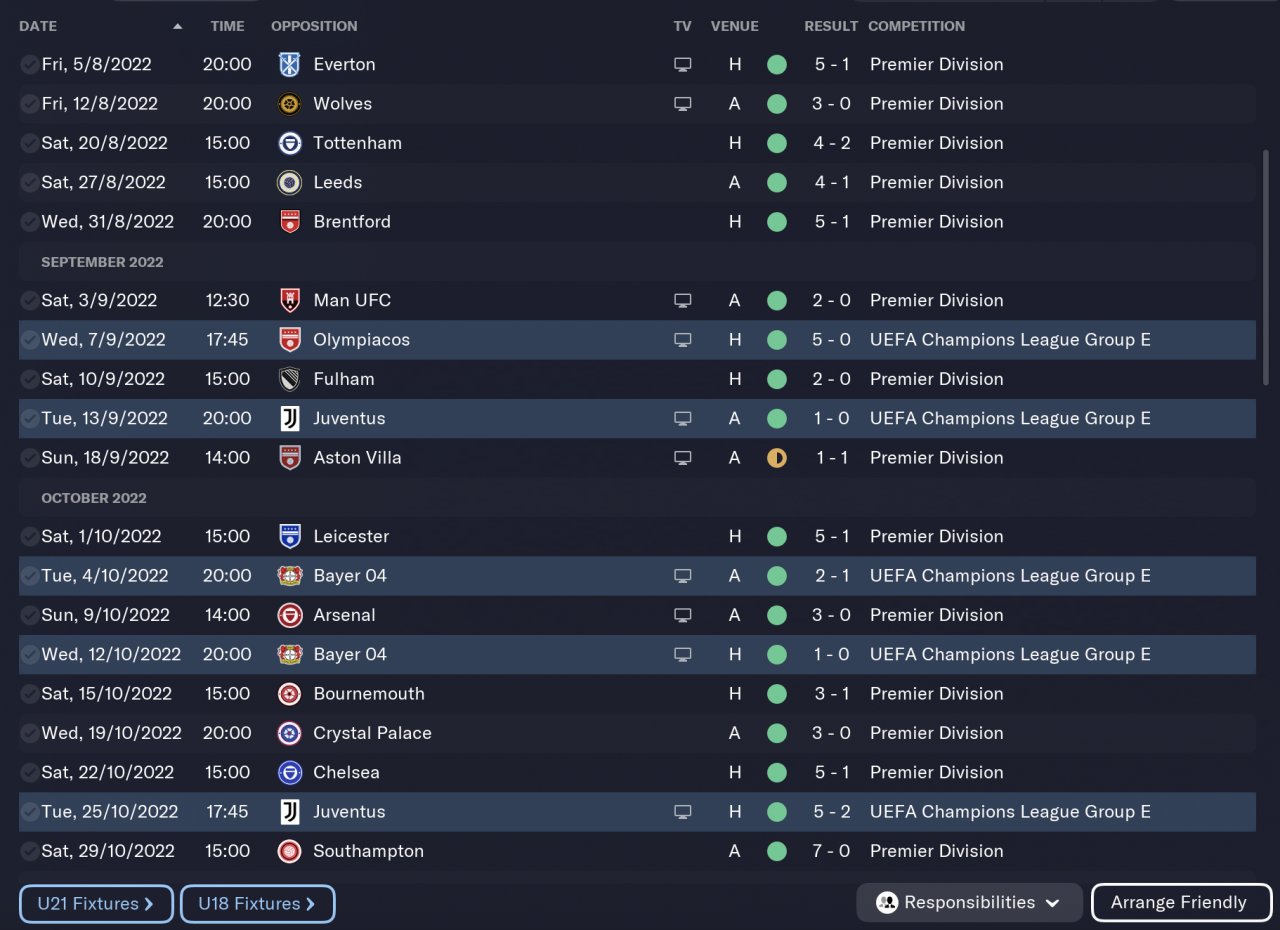This screenshot has width=1280, height=930.
Task: Open the U21 Fixtures view
Action: point(96,904)
